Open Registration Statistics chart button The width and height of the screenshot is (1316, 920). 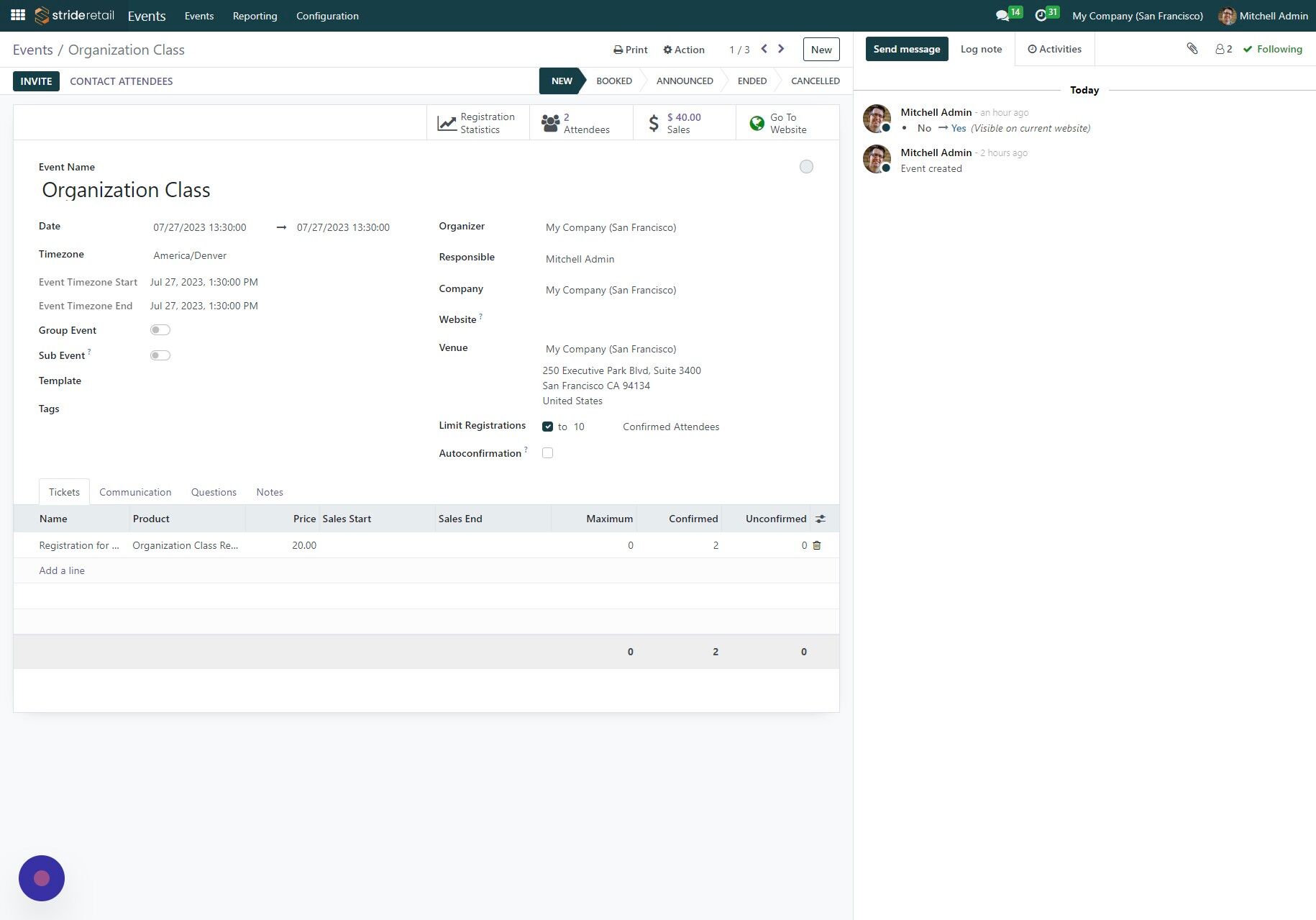pyautogui.click(x=477, y=123)
